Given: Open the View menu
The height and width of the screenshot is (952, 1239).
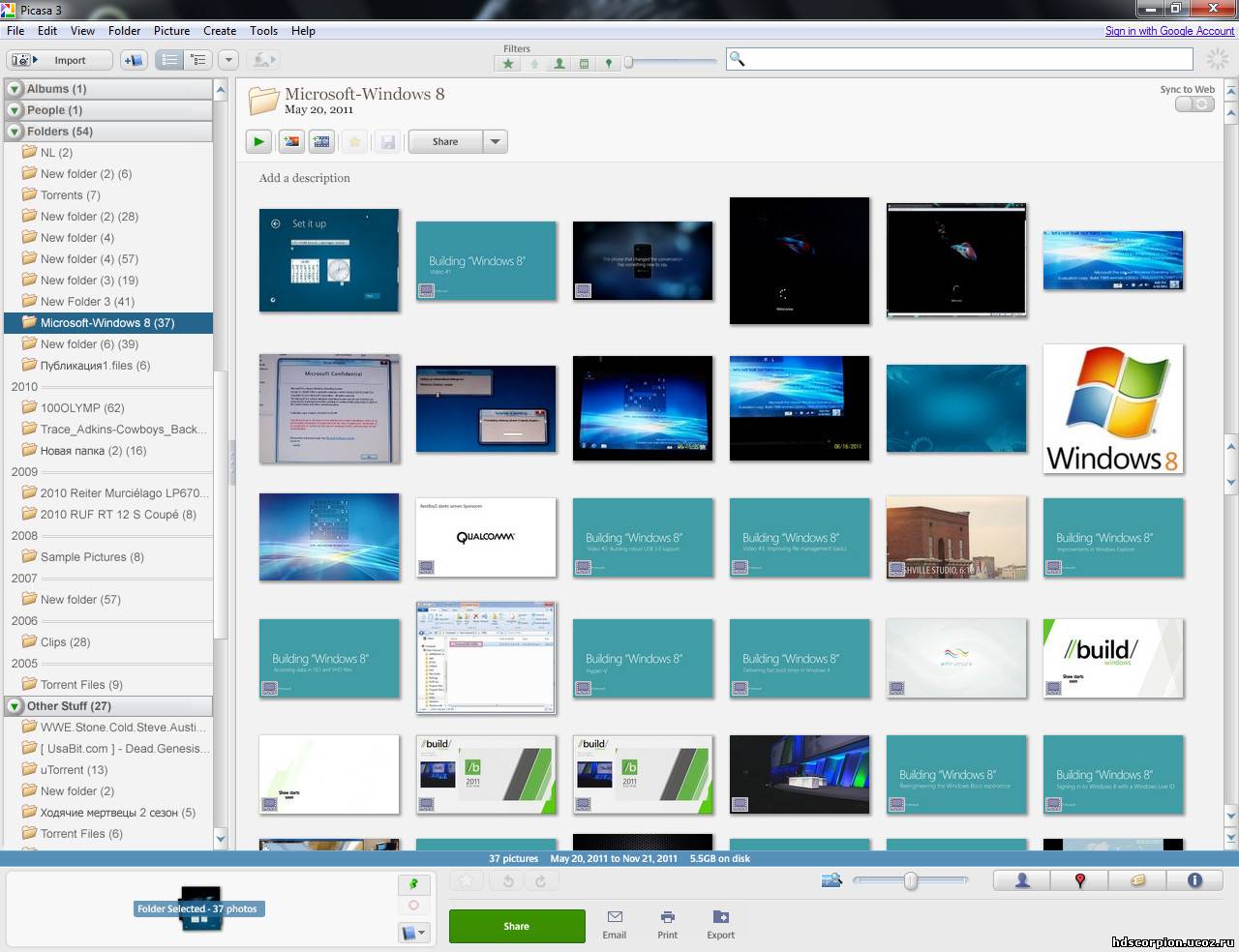Looking at the screenshot, I should (83, 31).
